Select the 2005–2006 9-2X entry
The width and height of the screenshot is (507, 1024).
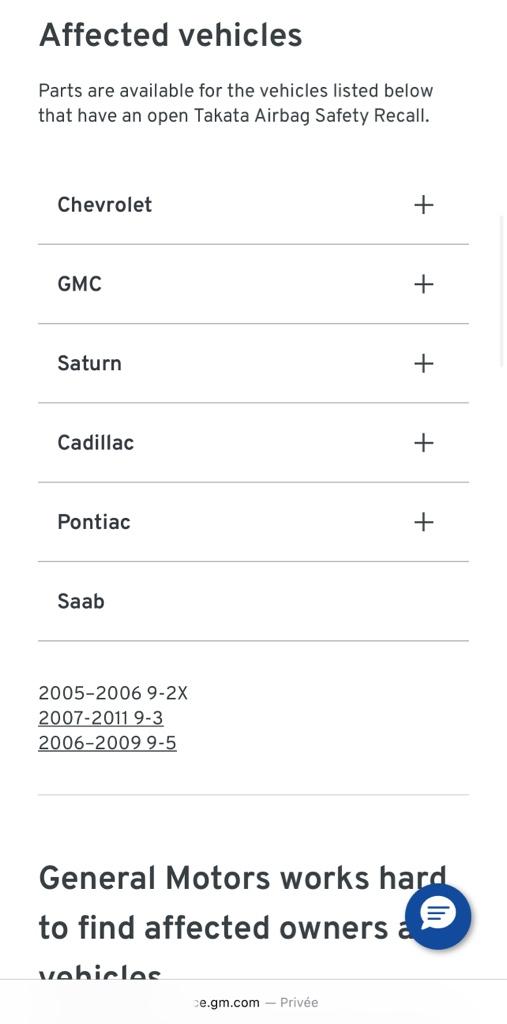click(113, 694)
